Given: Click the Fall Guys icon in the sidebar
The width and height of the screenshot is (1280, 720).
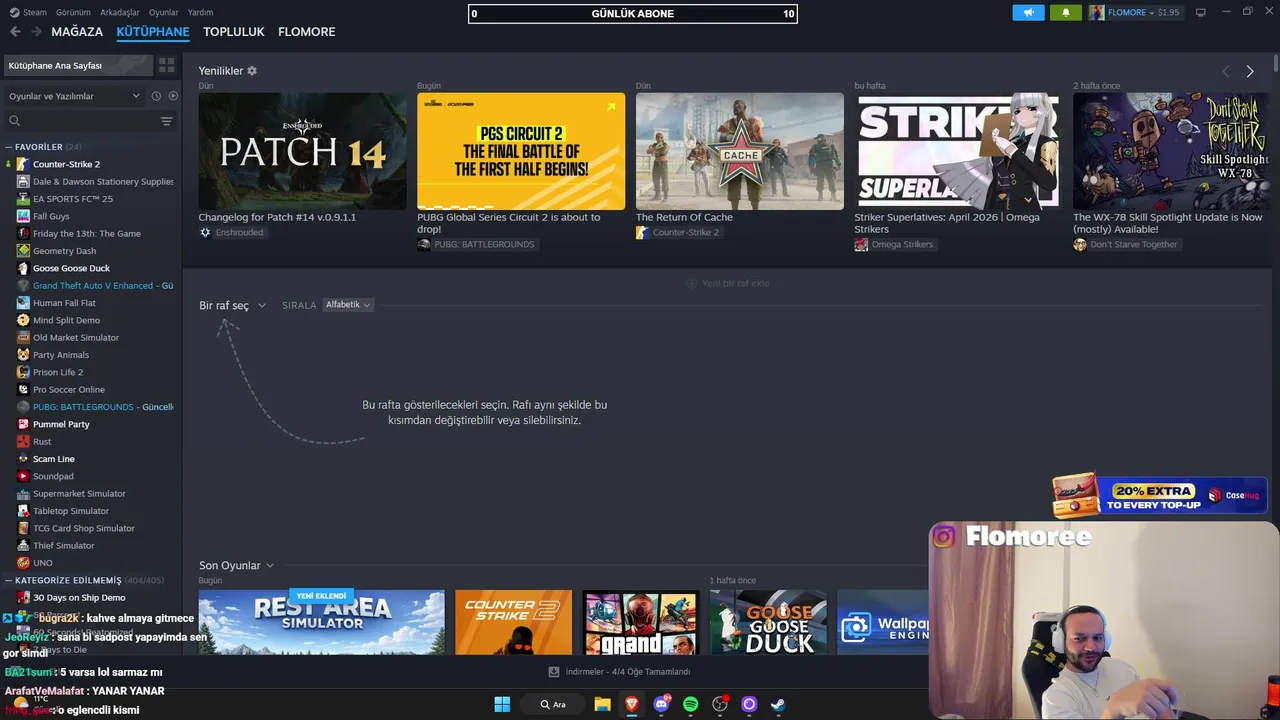Looking at the screenshot, I should click(x=23, y=216).
